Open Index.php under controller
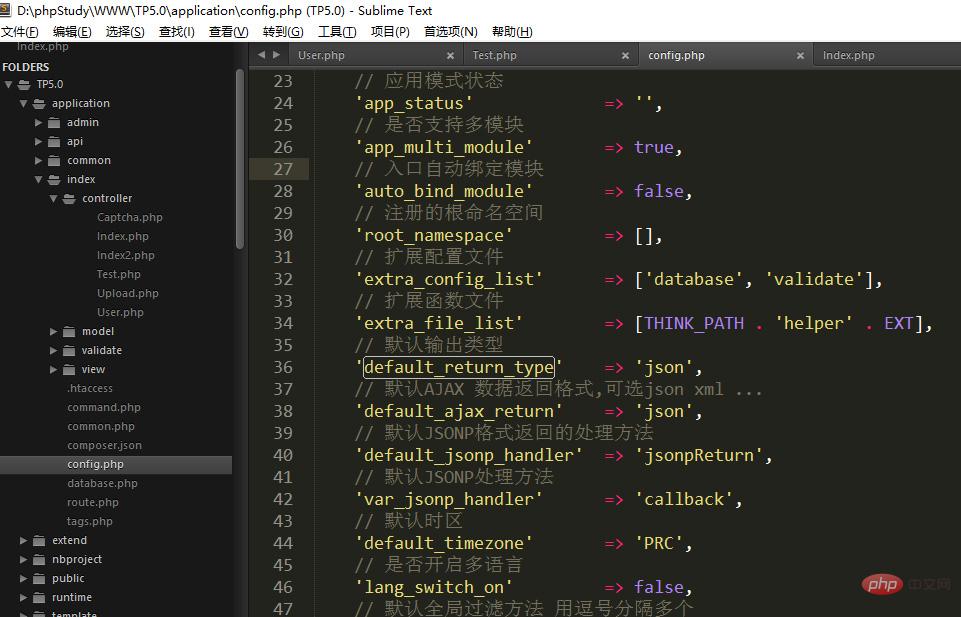The height and width of the screenshot is (617, 961). click(123, 237)
